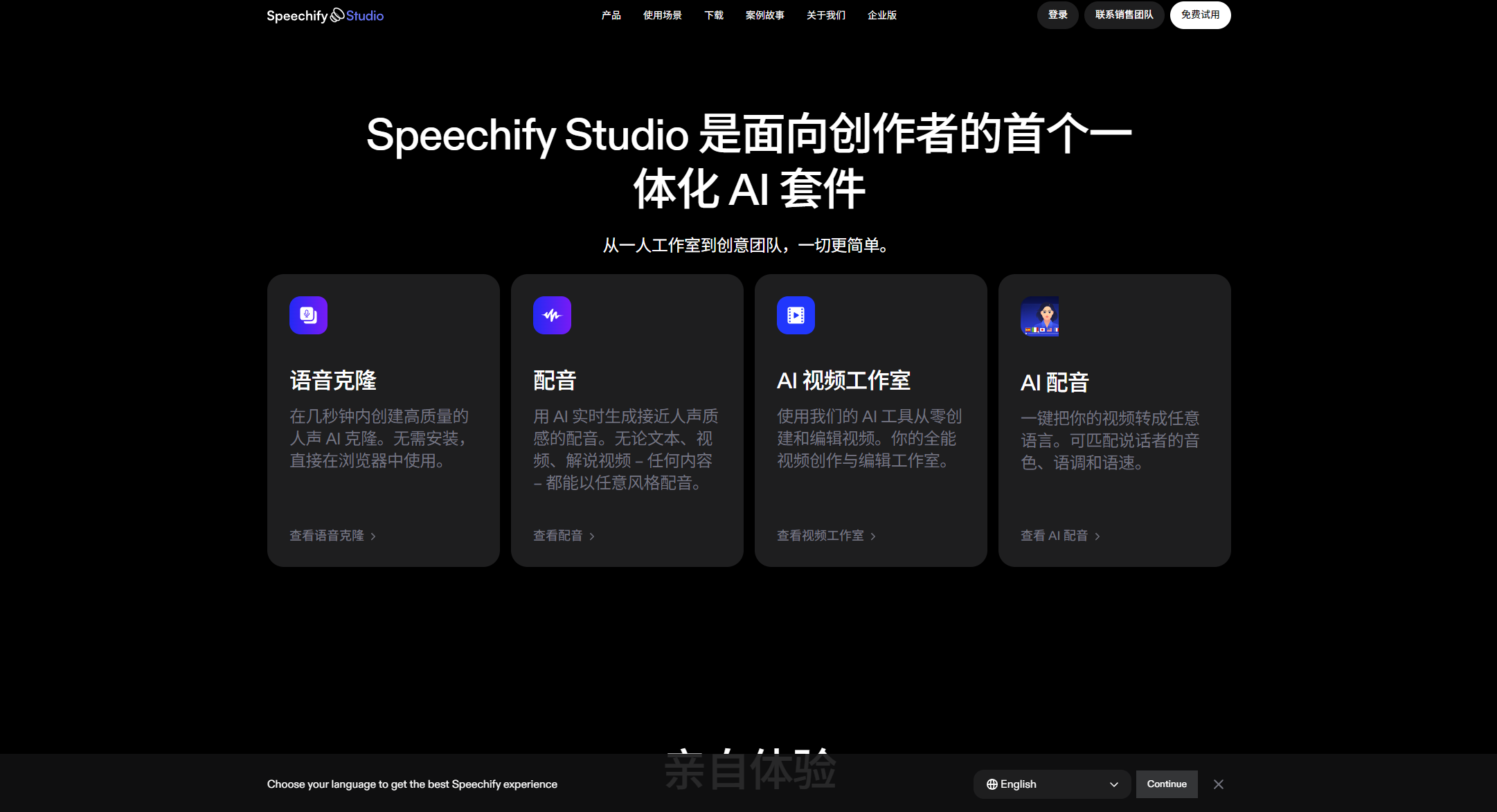Open the 案例故事 menu item
This screenshot has width=1497, height=812.
coord(764,15)
